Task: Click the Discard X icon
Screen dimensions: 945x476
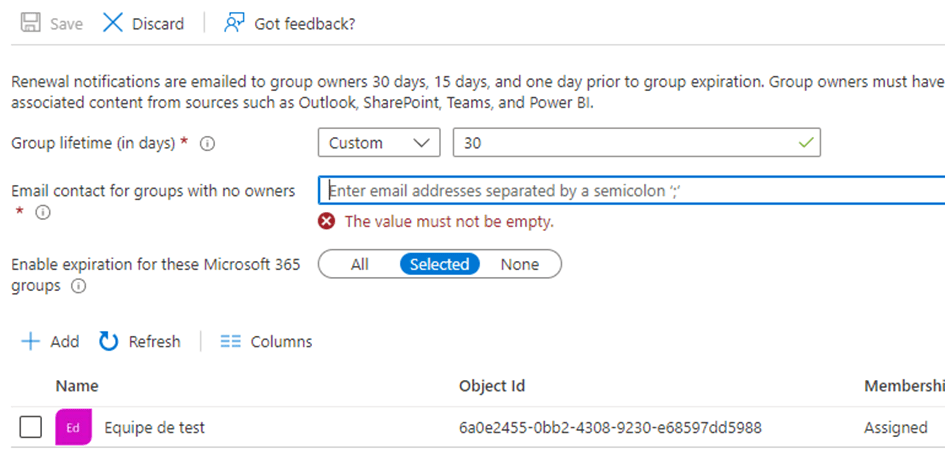Action: (x=113, y=23)
